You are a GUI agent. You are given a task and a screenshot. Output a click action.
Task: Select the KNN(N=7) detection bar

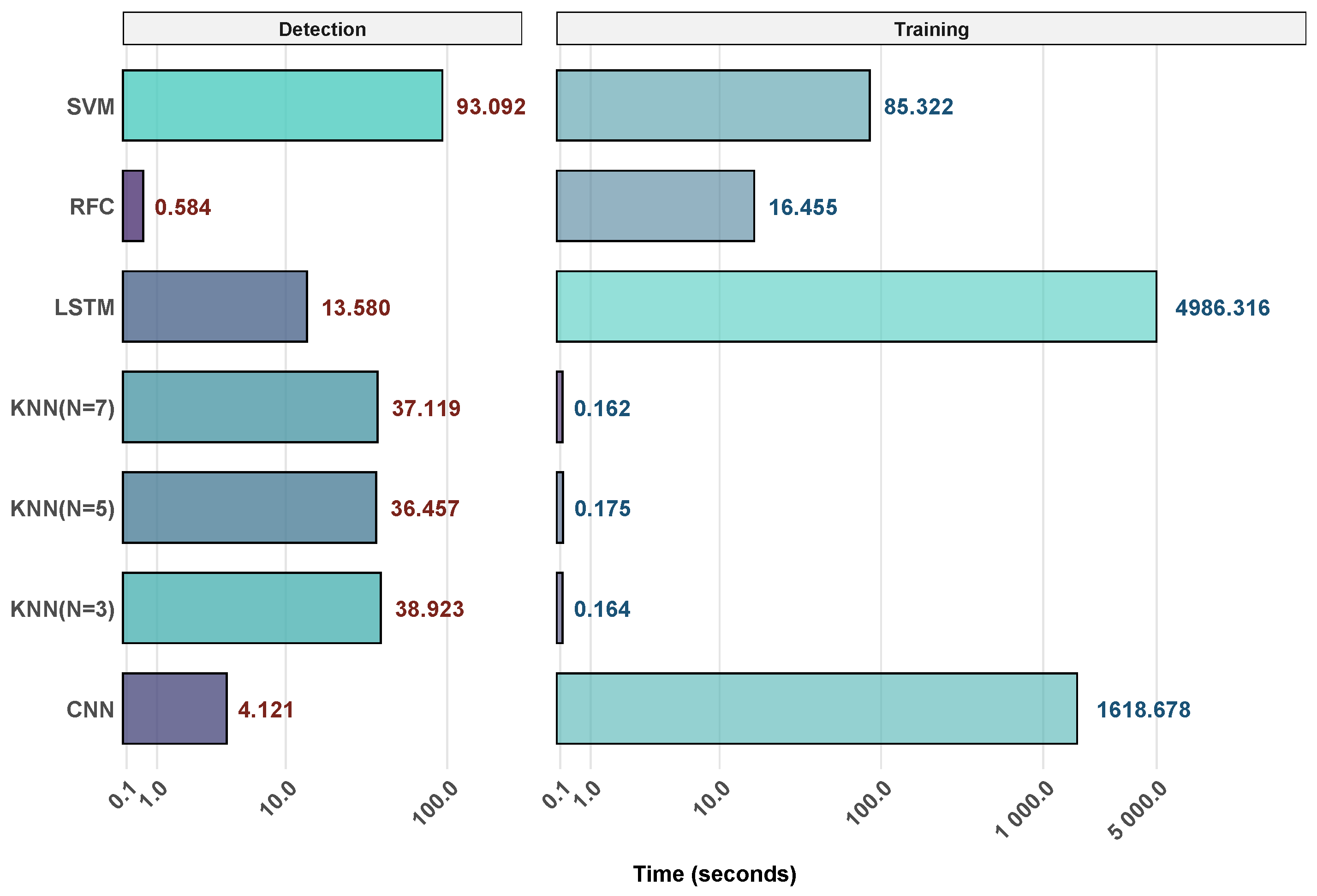coord(250,407)
